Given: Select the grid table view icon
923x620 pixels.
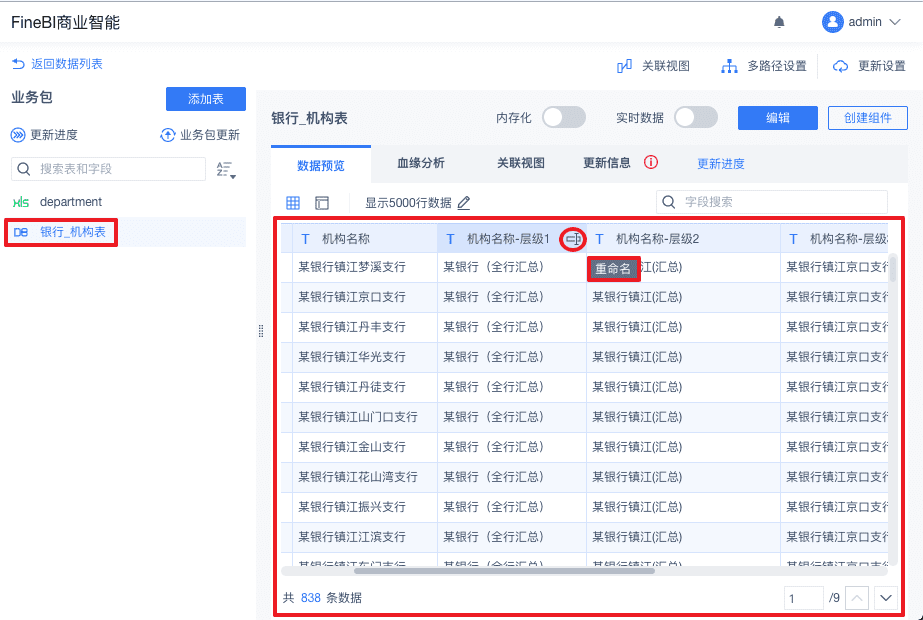Looking at the screenshot, I should (x=293, y=203).
